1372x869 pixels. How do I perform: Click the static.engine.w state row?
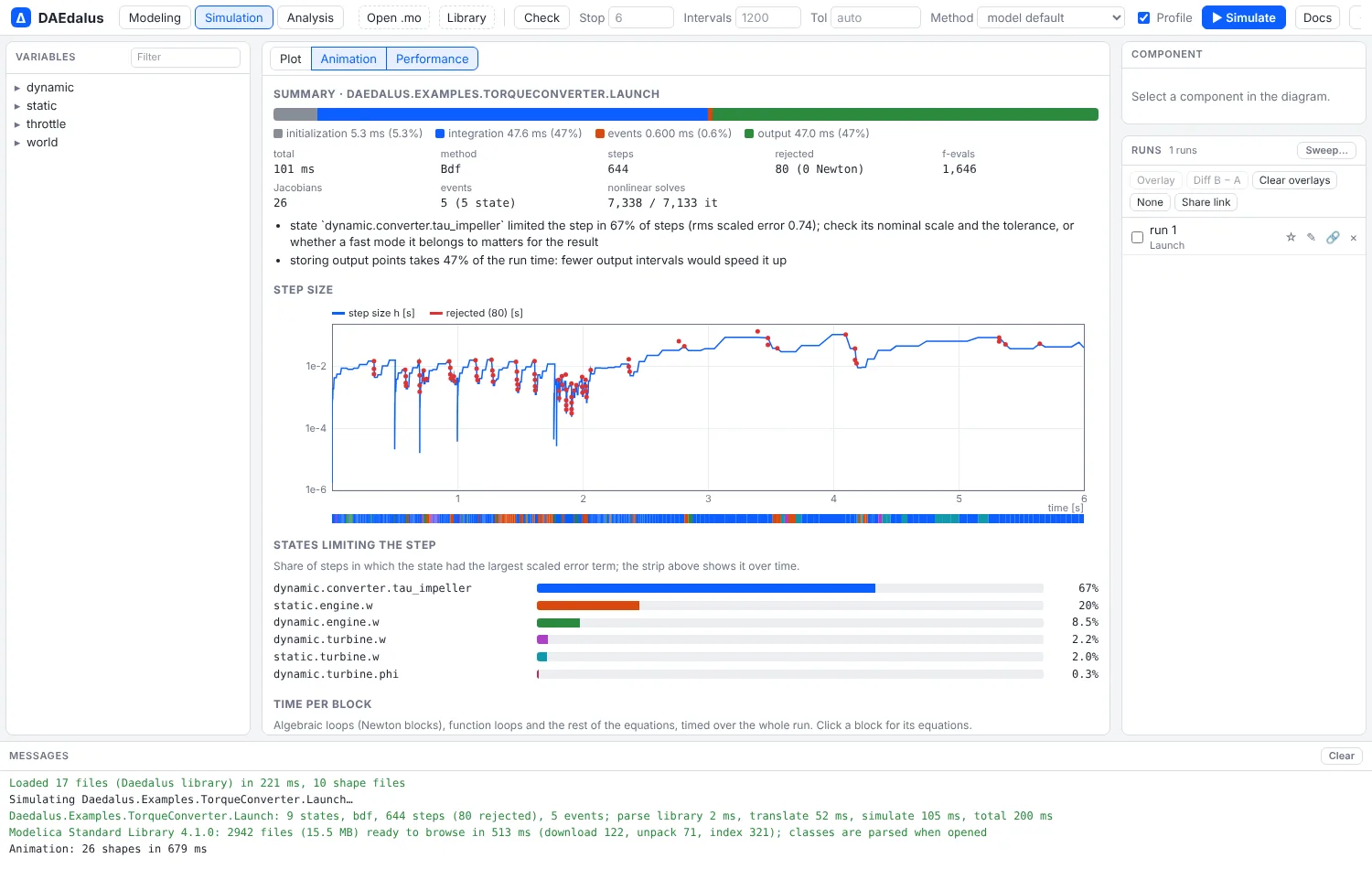(x=686, y=606)
